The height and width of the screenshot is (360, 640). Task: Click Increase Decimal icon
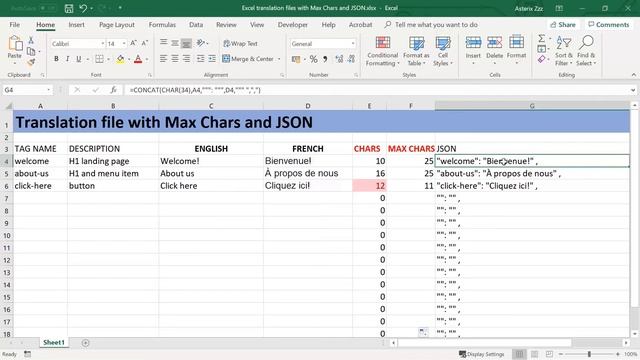click(x=339, y=59)
